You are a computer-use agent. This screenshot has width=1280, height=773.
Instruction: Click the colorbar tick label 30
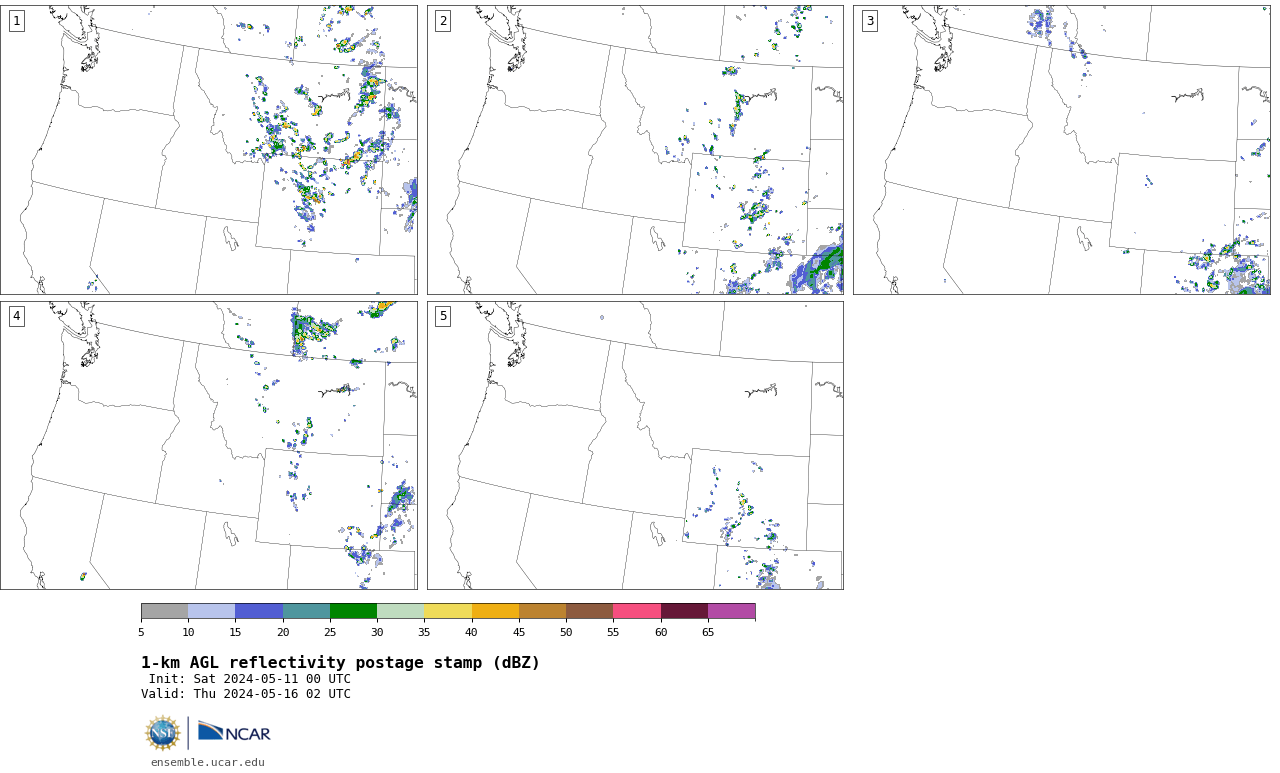tap(377, 632)
